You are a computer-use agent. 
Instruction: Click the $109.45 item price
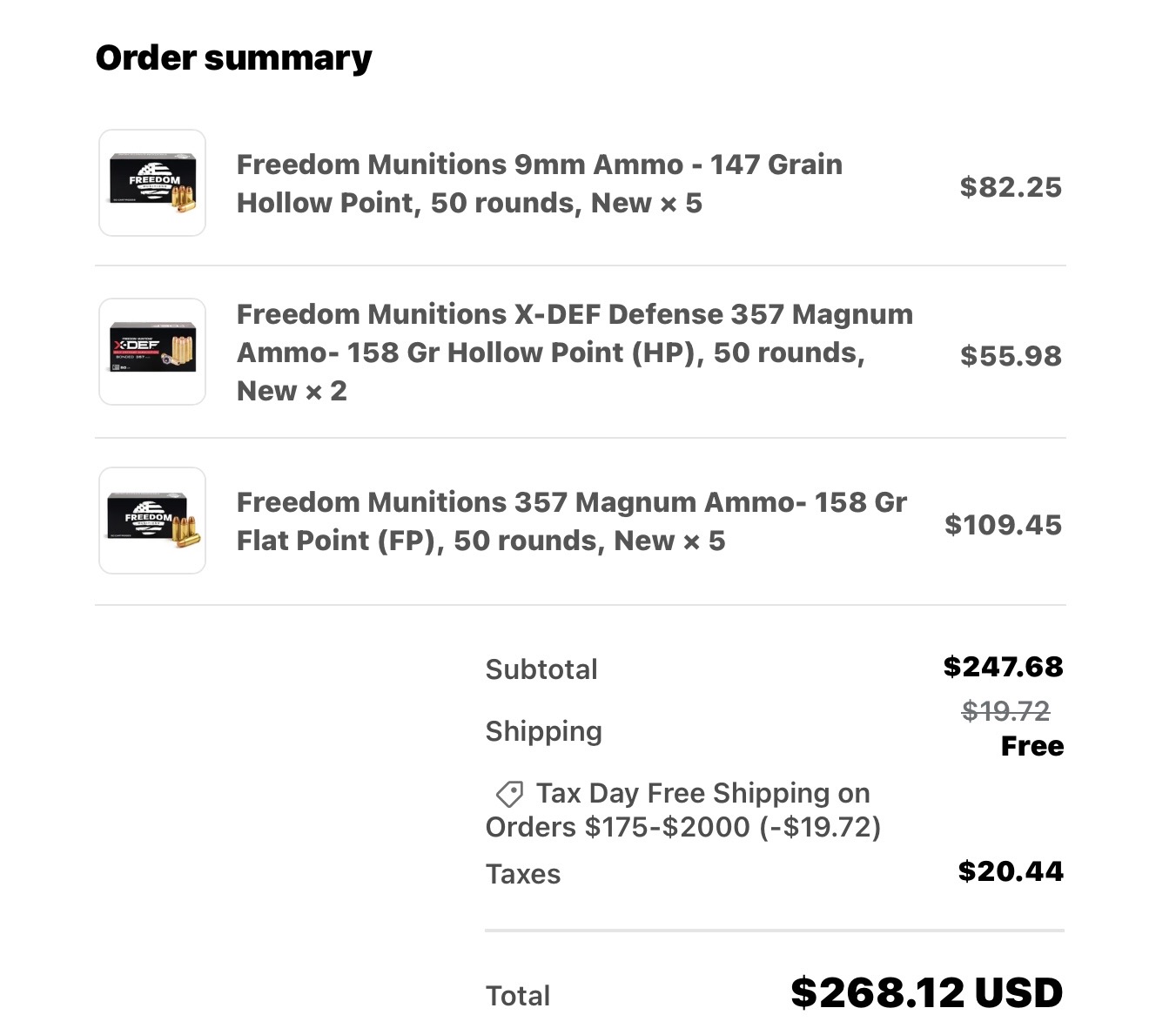click(1003, 525)
